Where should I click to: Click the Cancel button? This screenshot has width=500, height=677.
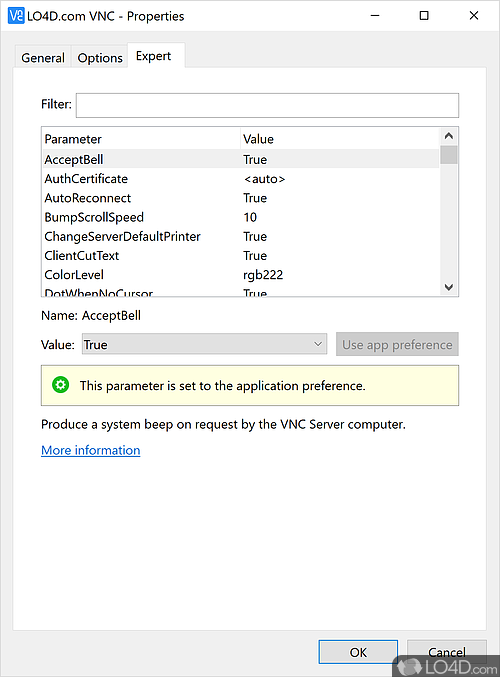pyautogui.click(x=447, y=652)
